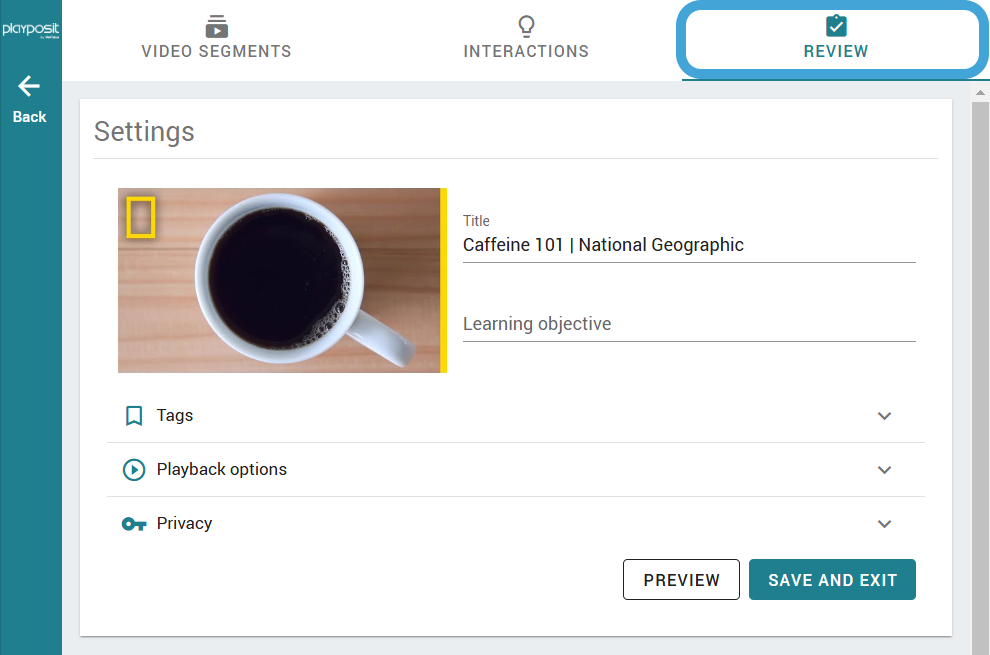Click Save and Exit
Screen dimensions: 990x655
[832, 579]
